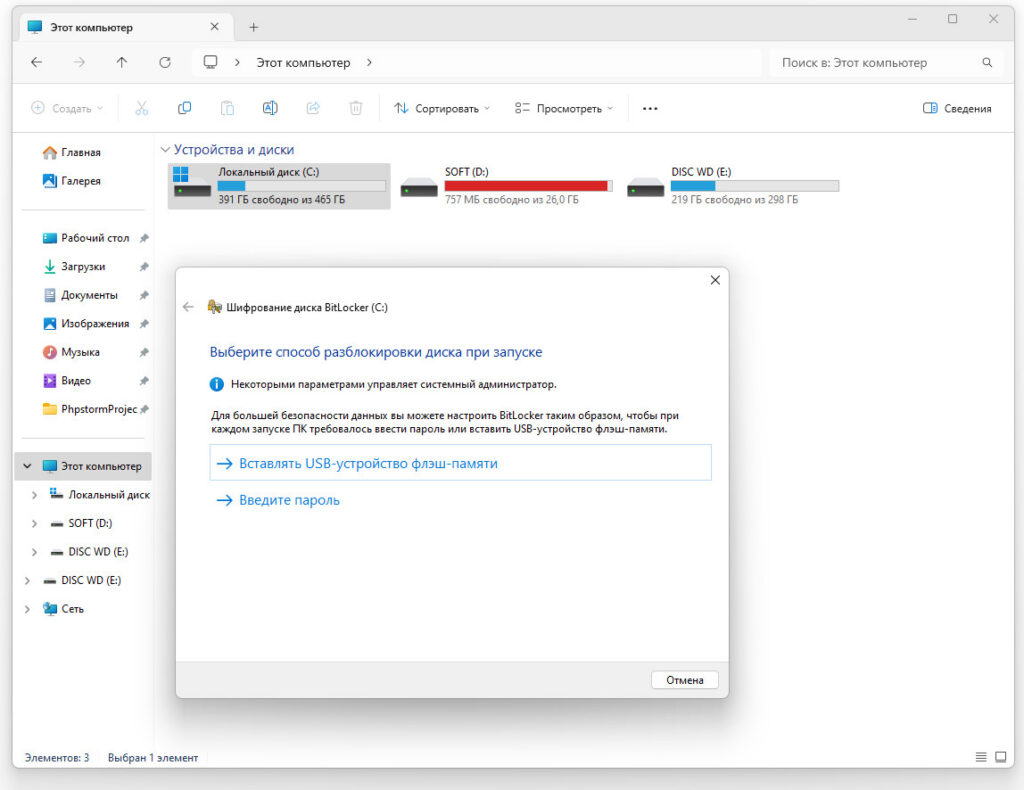1024x790 pixels.
Task: Go back with the Explorer back arrow
Action: pyautogui.click(x=37, y=62)
